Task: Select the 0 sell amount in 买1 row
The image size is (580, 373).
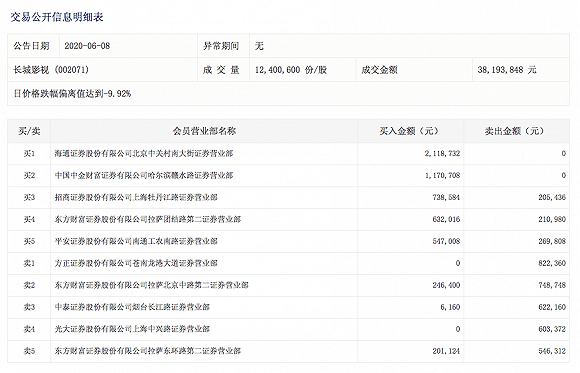Action: [x=563, y=154]
